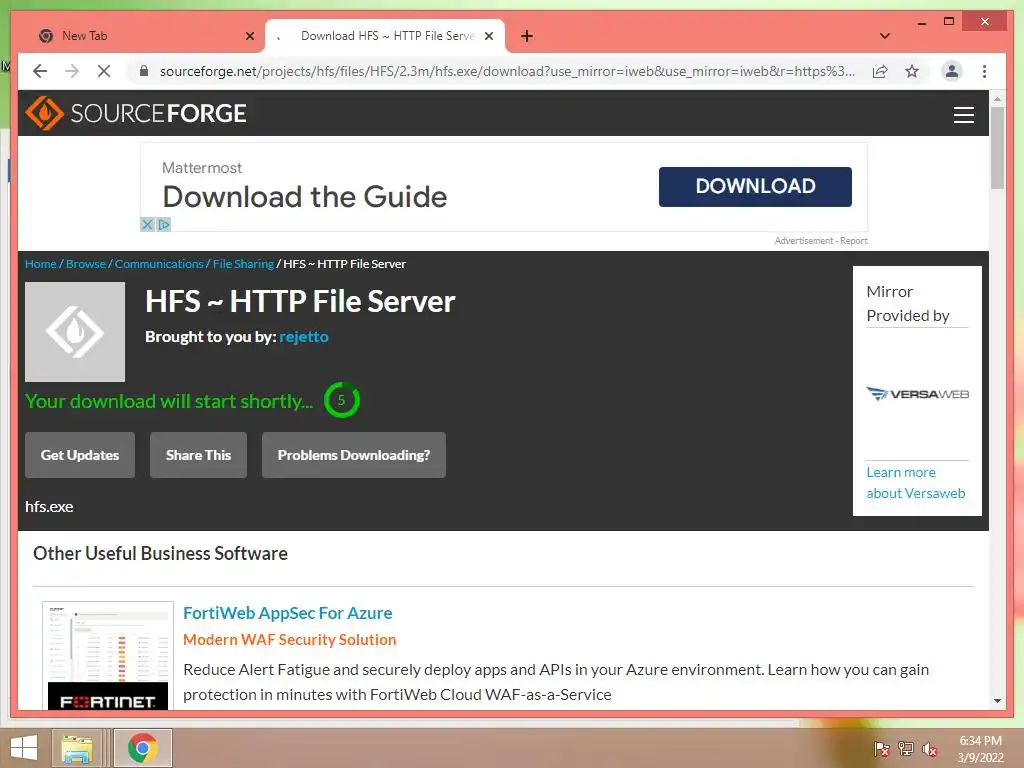
Task: Open the Home breadcrumb link
Action: (40, 264)
